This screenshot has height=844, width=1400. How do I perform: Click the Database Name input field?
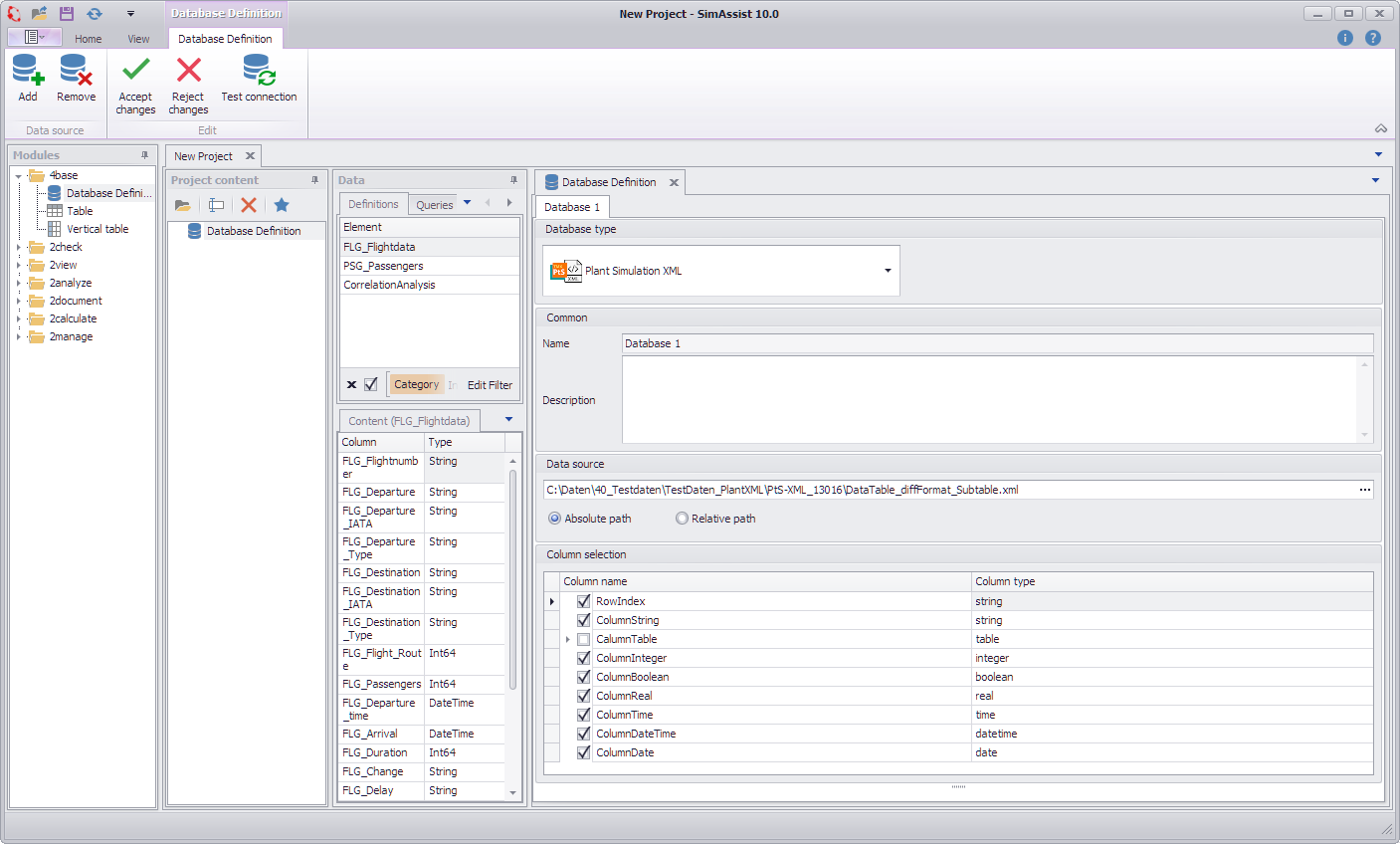(x=995, y=343)
